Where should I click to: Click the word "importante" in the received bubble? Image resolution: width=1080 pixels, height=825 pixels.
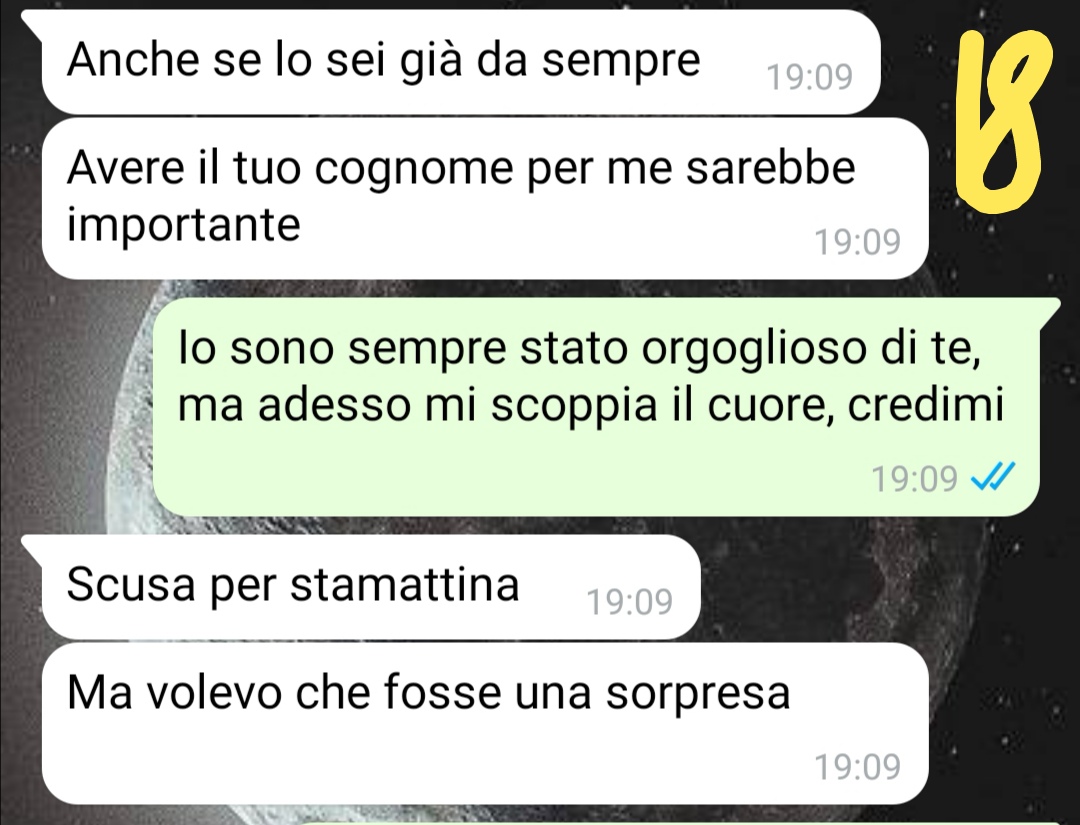(183, 224)
